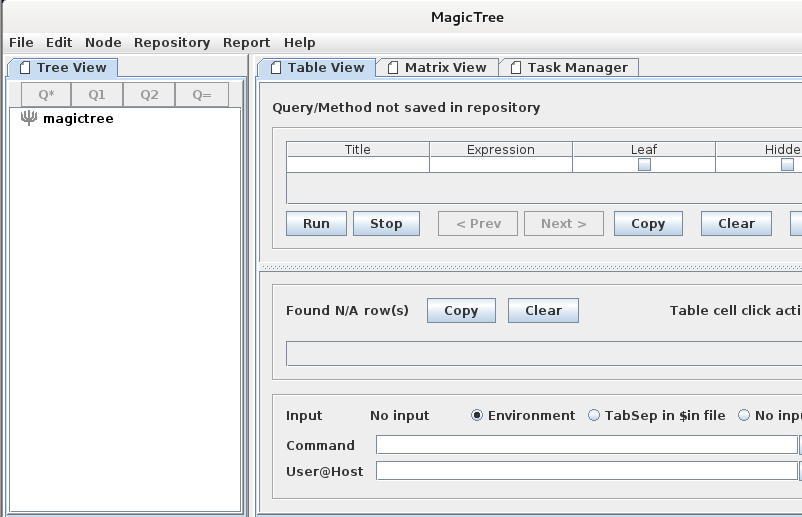
Task: Select the No input radio button
Action: coord(744,415)
